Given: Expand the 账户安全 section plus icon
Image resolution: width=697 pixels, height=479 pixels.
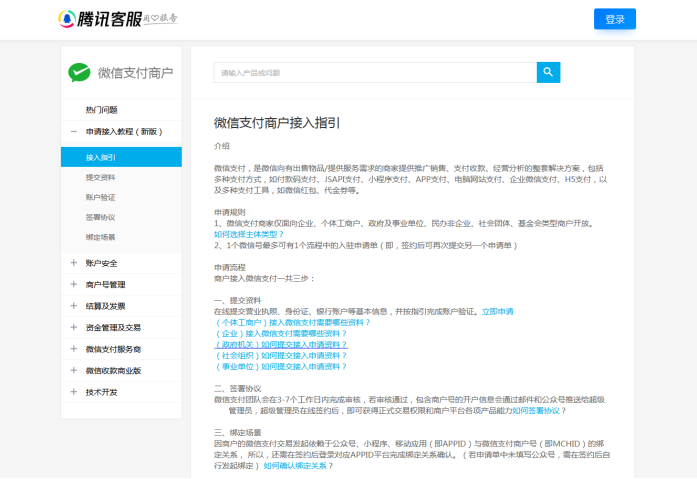Looking at the screenshot, I should 74,263.
